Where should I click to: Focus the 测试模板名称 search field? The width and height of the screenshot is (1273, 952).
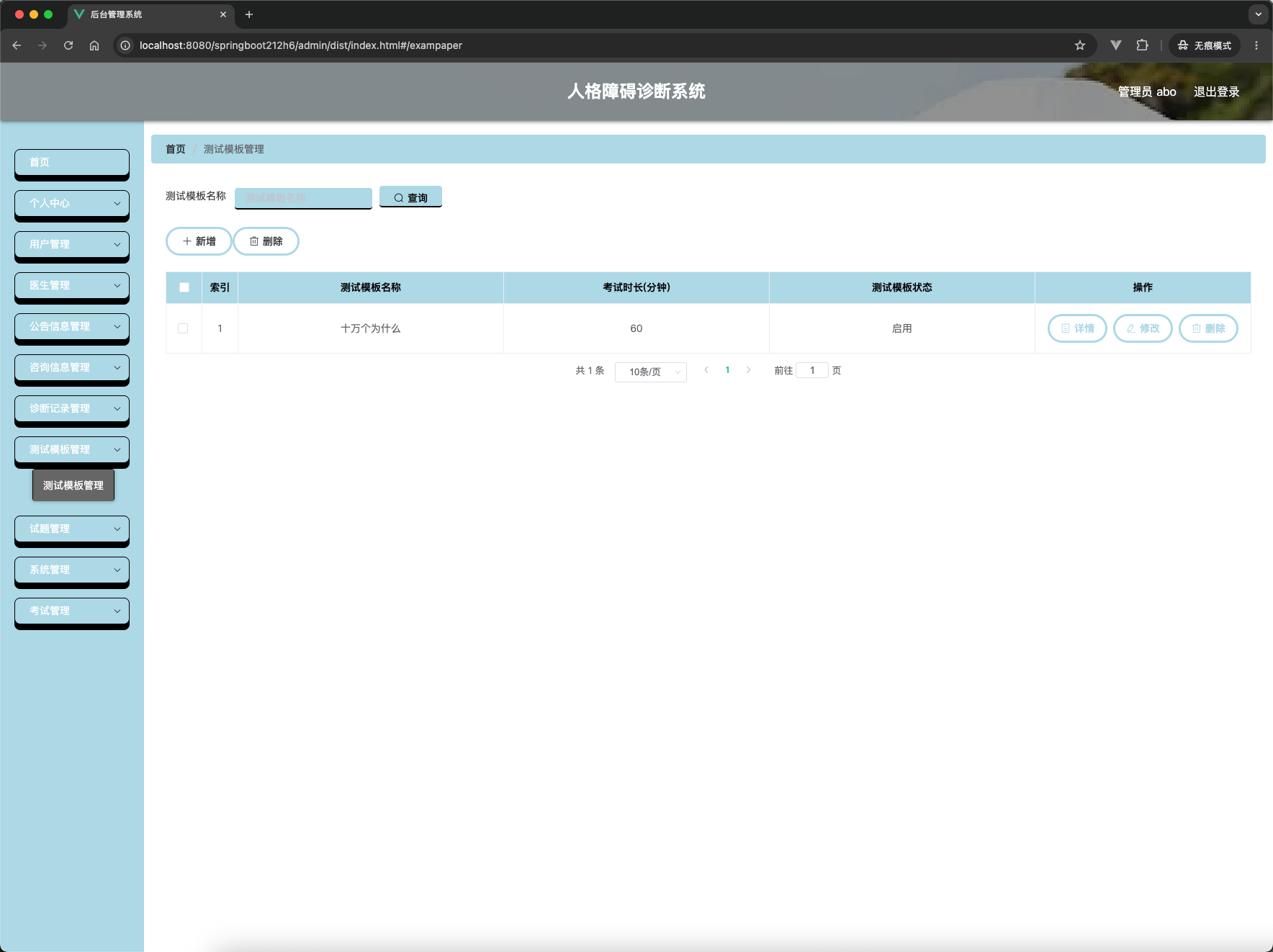(303, 198)
